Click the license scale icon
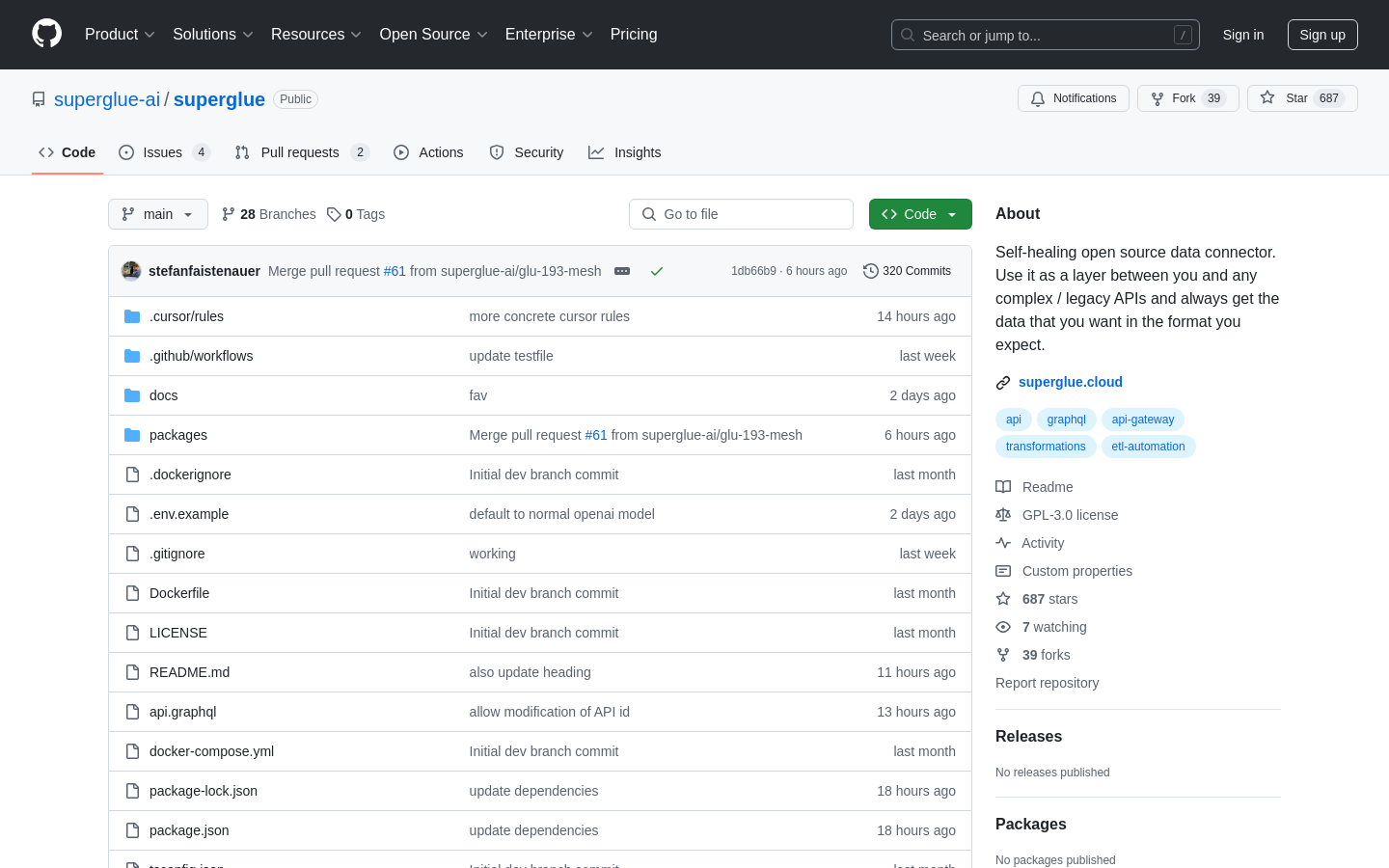1389x868 pixels. (1003, 515)
